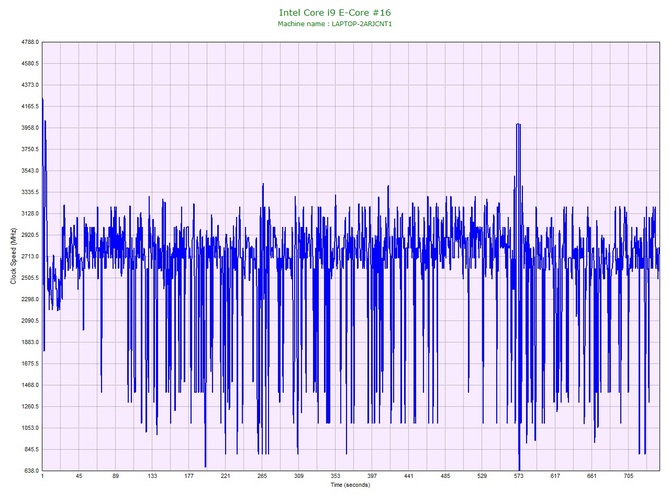
Task: Click the 705 time axis tick label
Action: pos(628,476)
